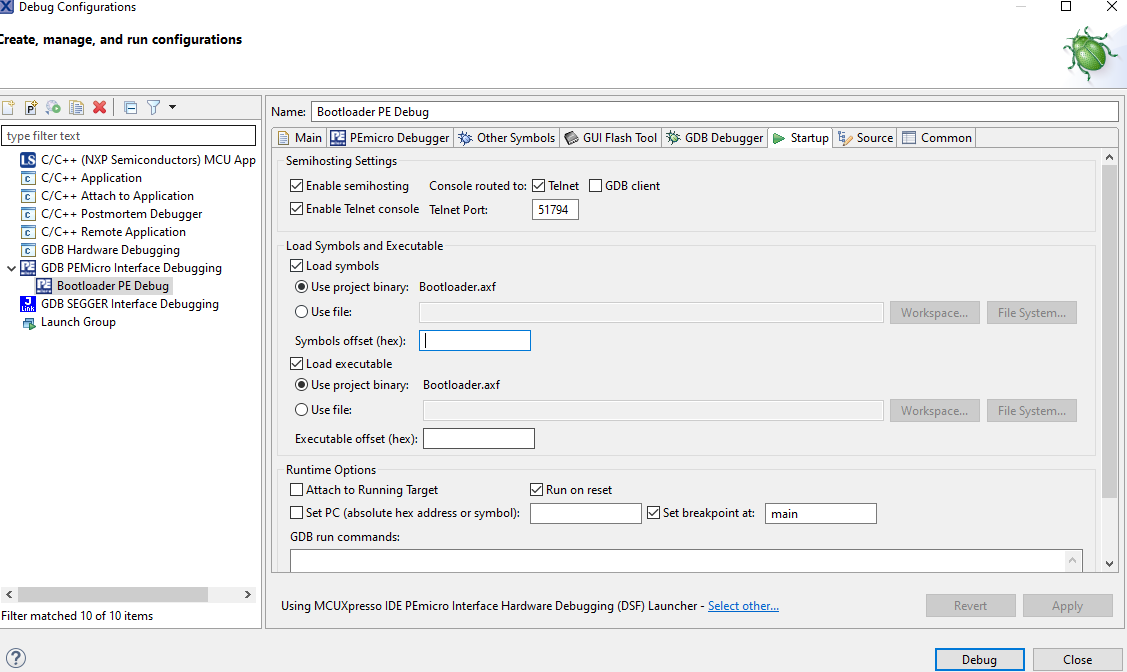Enable Attach to Running Target
1127x672 pixels.
296,489
